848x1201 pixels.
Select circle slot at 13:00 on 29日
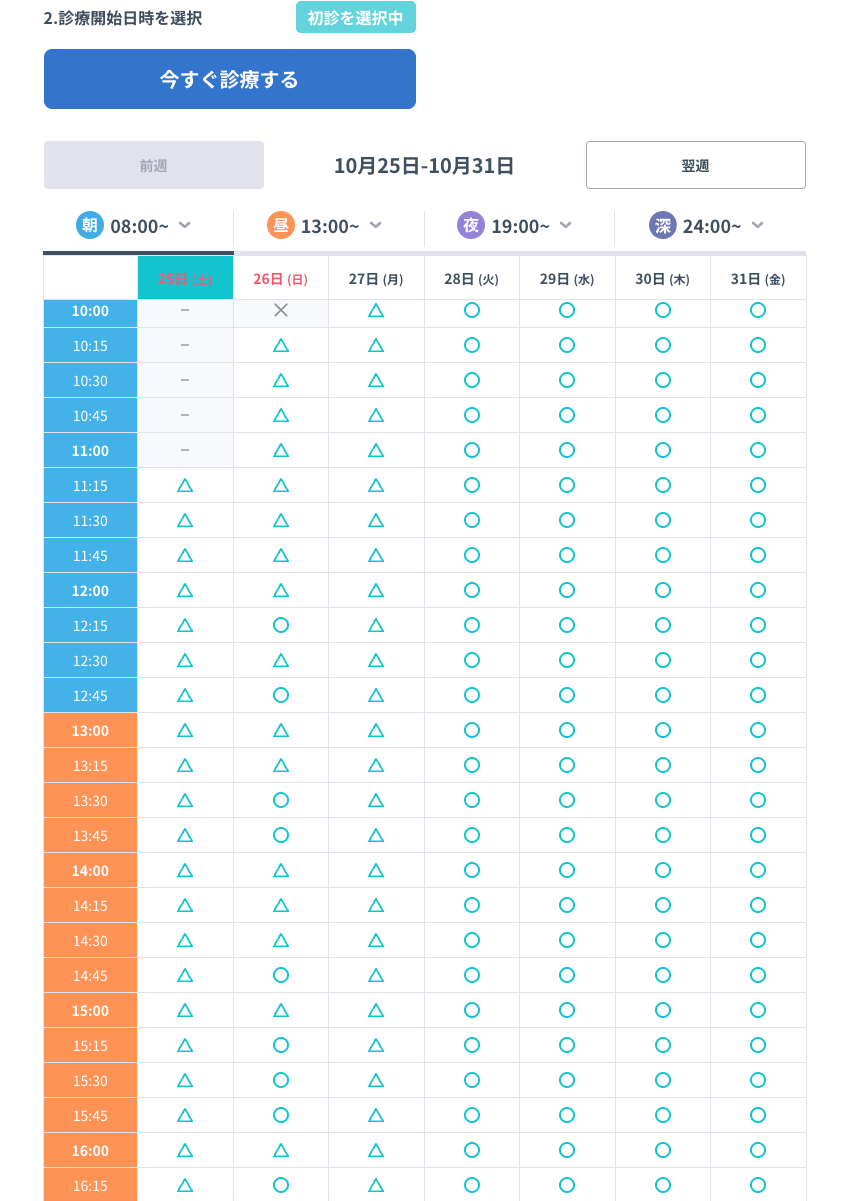click(x=567, y=730)
